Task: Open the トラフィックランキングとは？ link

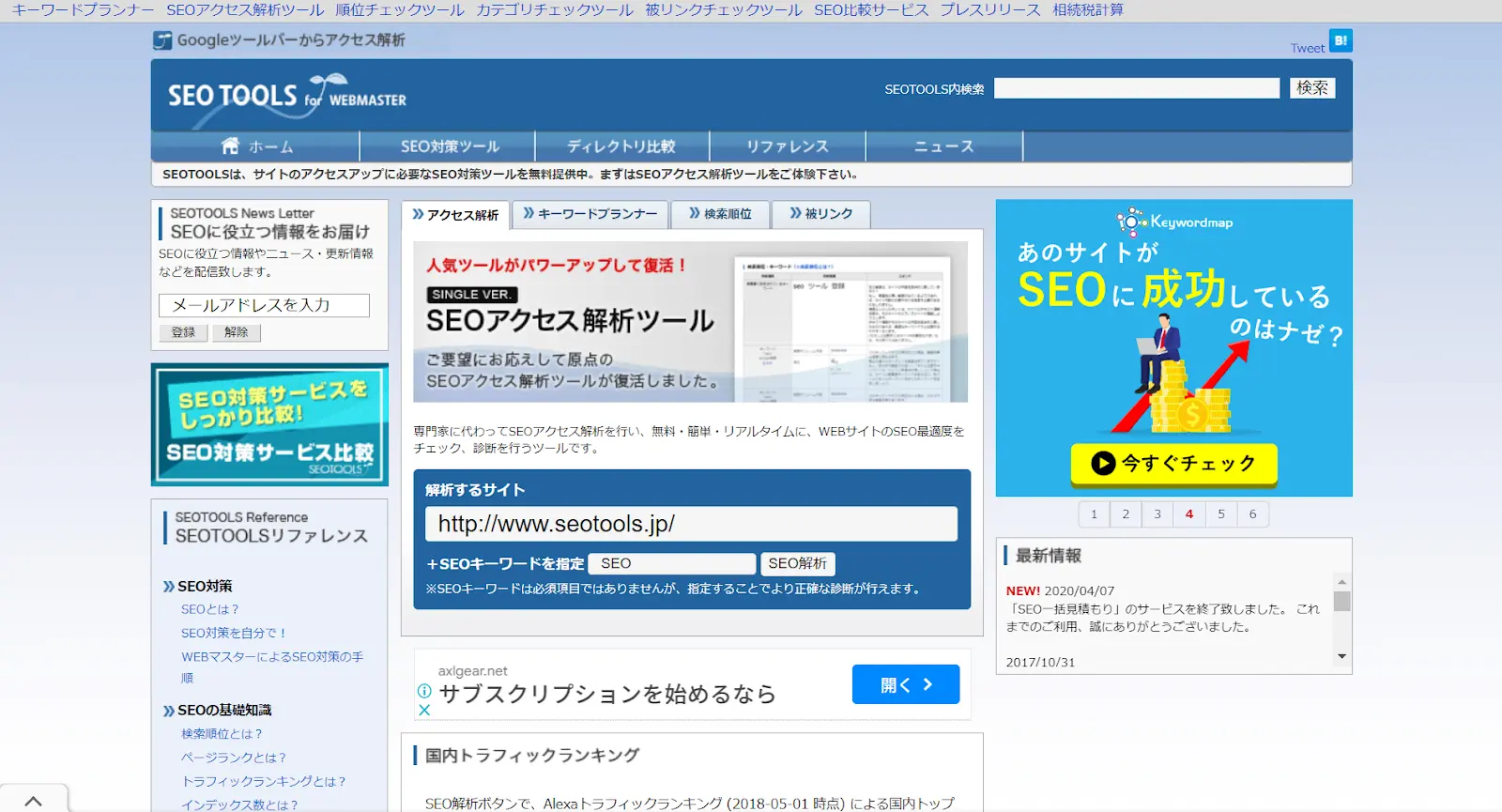Action: coord(264,781)
